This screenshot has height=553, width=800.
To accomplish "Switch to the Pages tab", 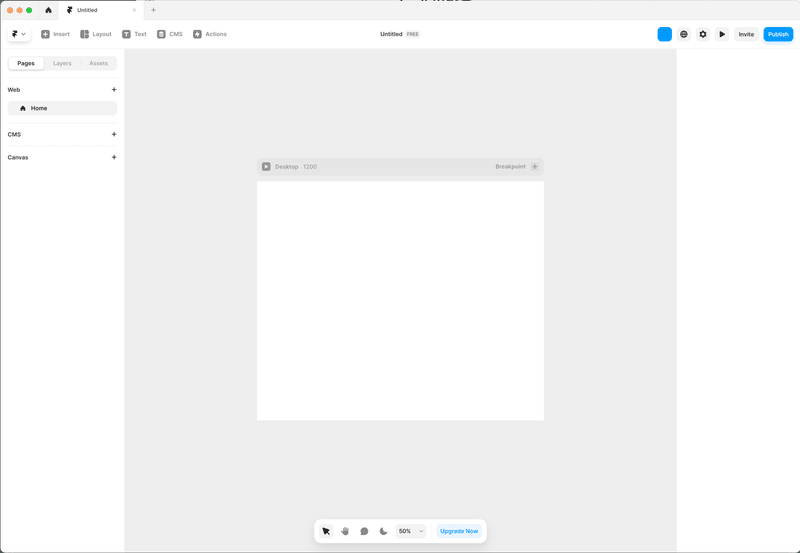I will [x=26, y=63].
